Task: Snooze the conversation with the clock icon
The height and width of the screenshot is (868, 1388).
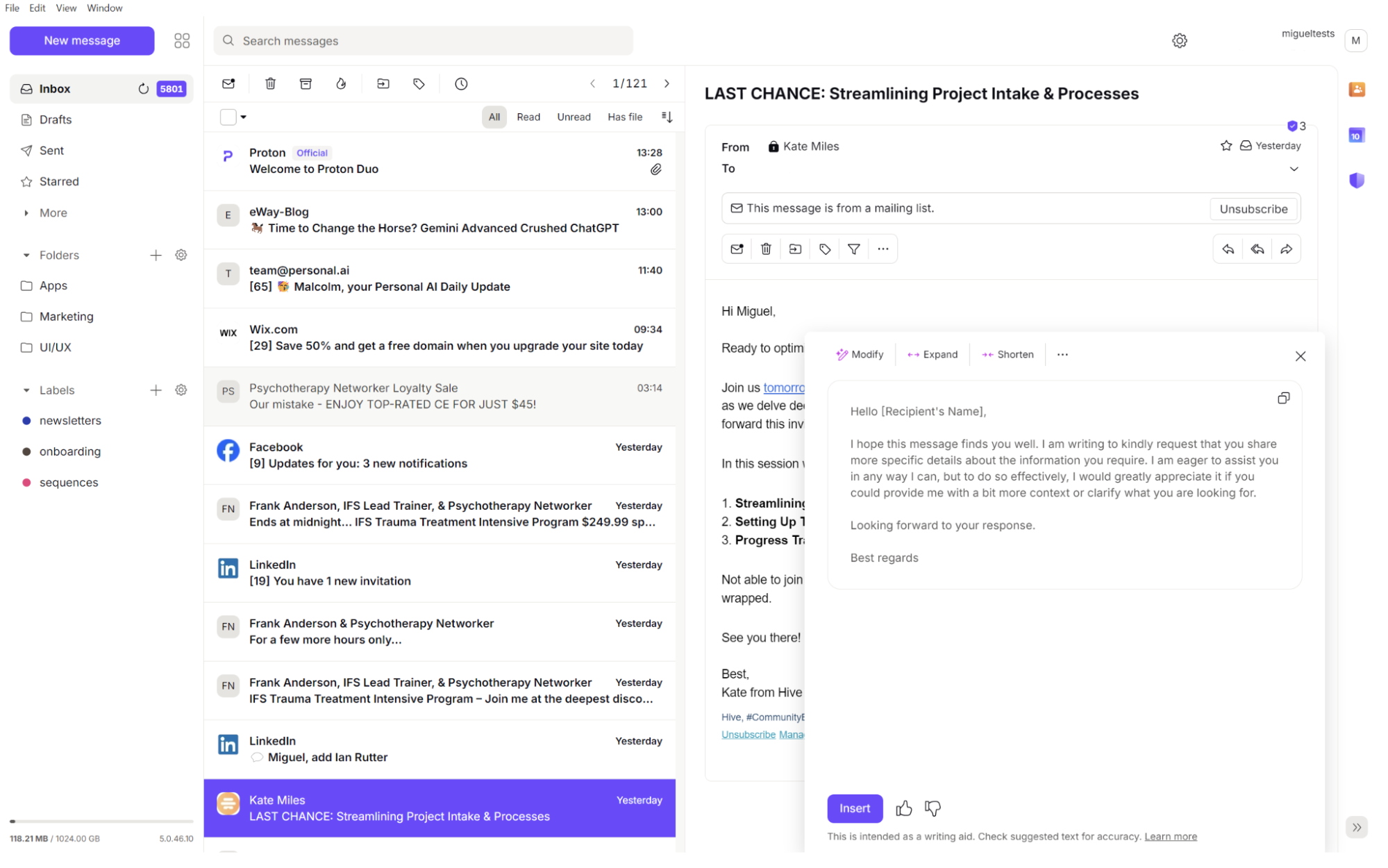Action: coord(460,83)
